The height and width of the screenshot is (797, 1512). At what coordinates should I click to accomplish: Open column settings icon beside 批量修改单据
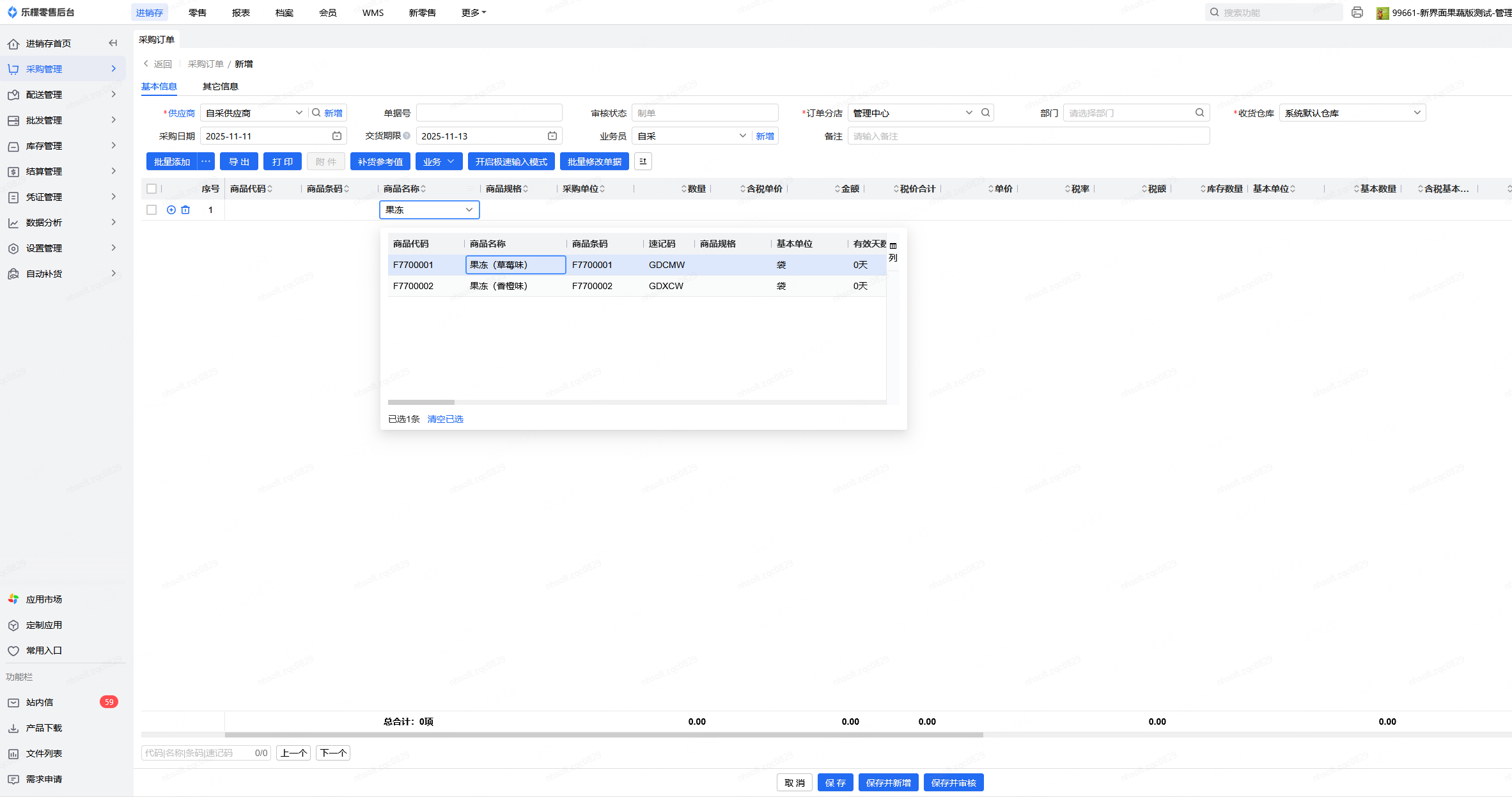(x=643, y=162)
